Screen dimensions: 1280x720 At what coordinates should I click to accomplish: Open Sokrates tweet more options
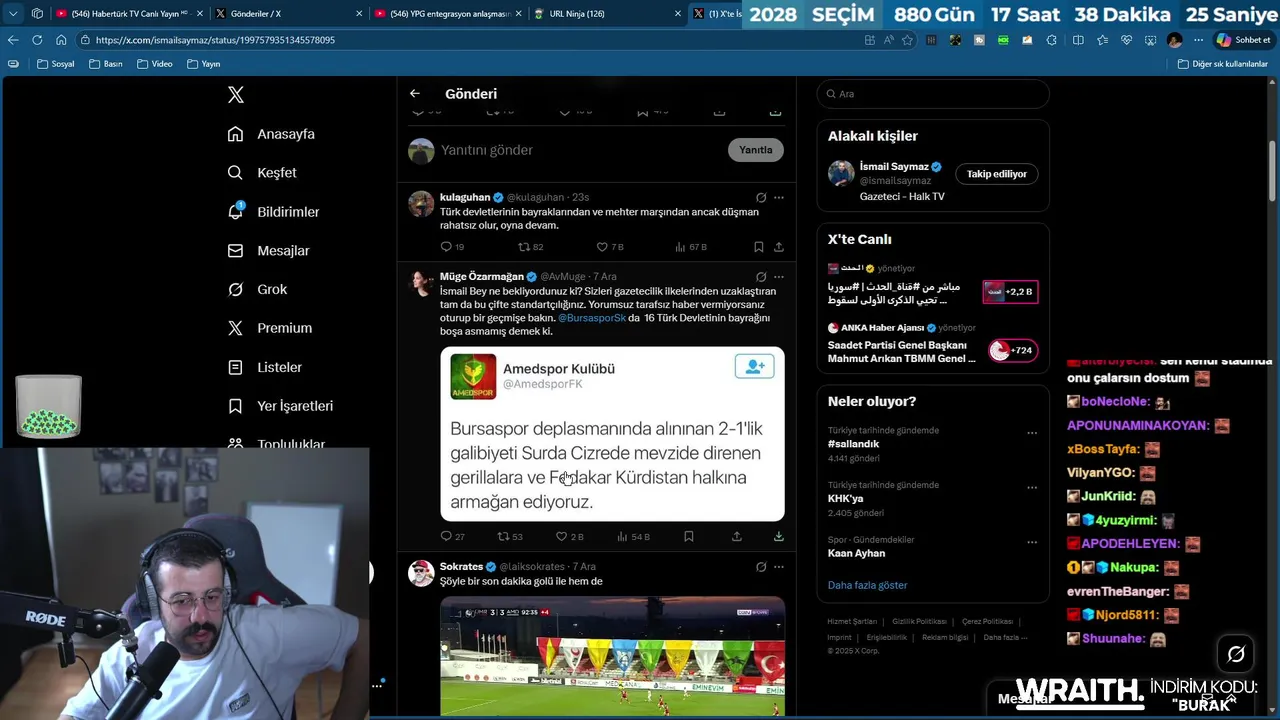click(x=779, y=567)
